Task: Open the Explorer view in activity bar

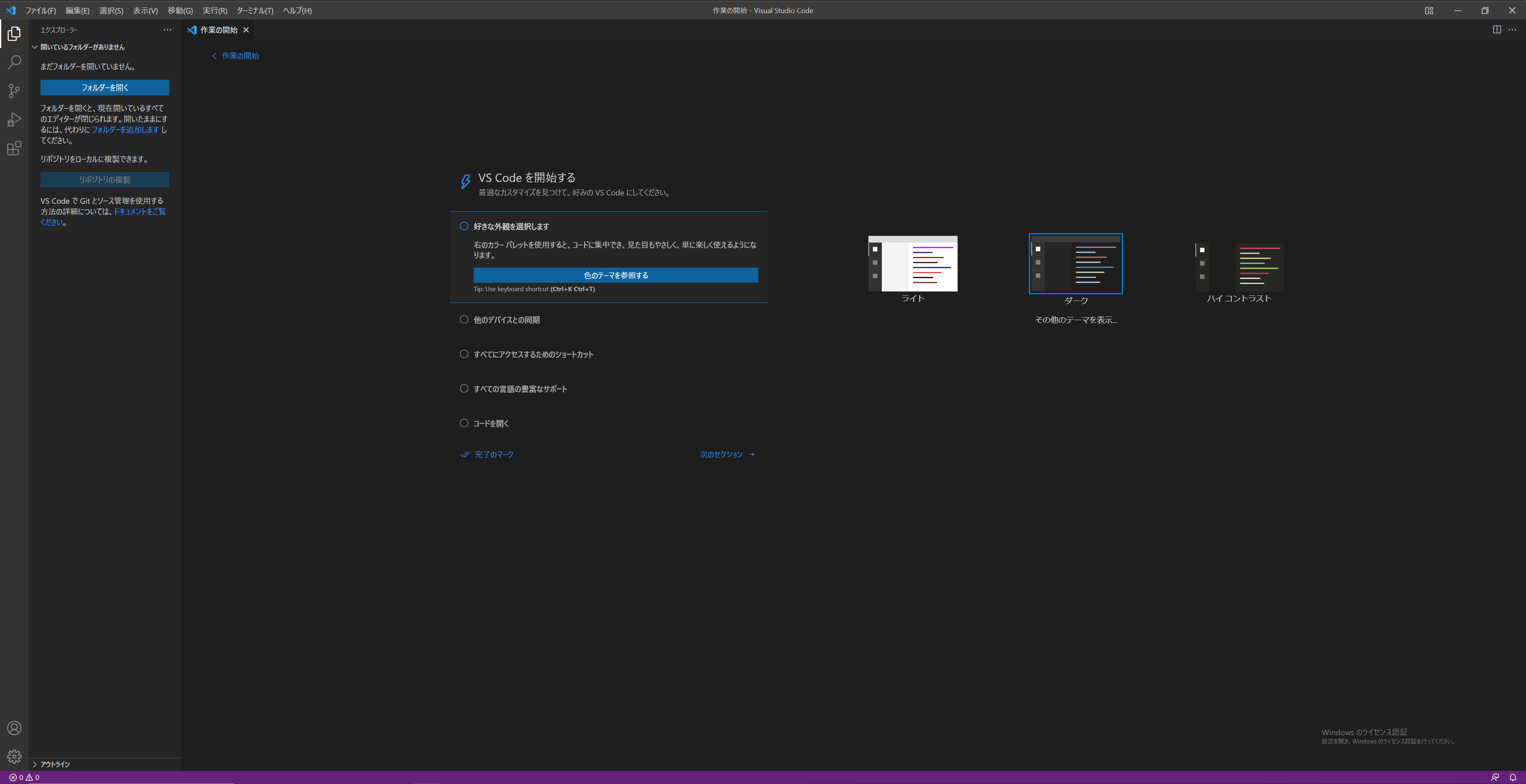Action: coord(14,34)
